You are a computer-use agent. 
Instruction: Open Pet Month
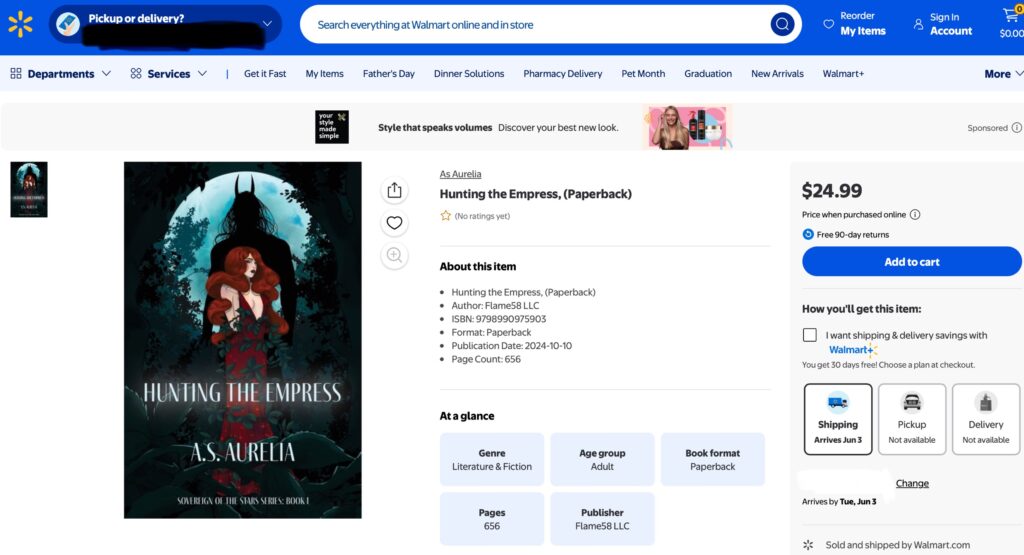(x=643, y=74)
